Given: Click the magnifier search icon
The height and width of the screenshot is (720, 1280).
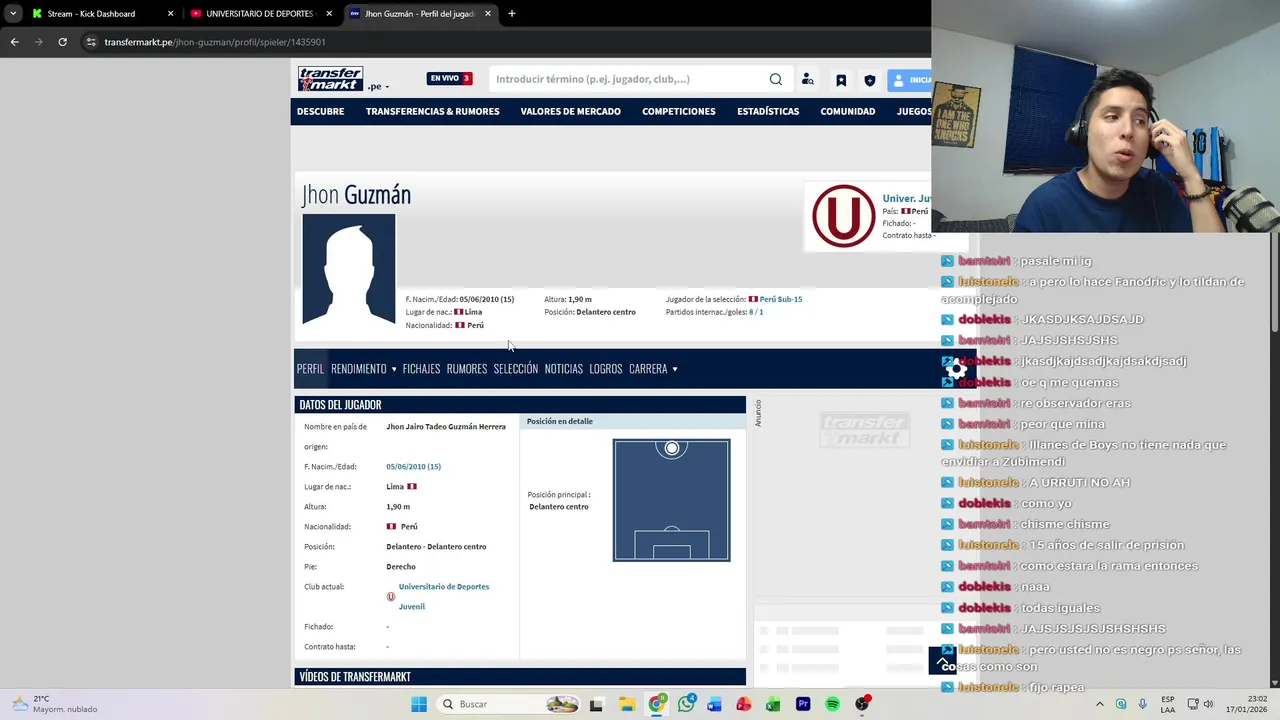Looking at the screenshot, I should tap(776, 79).
